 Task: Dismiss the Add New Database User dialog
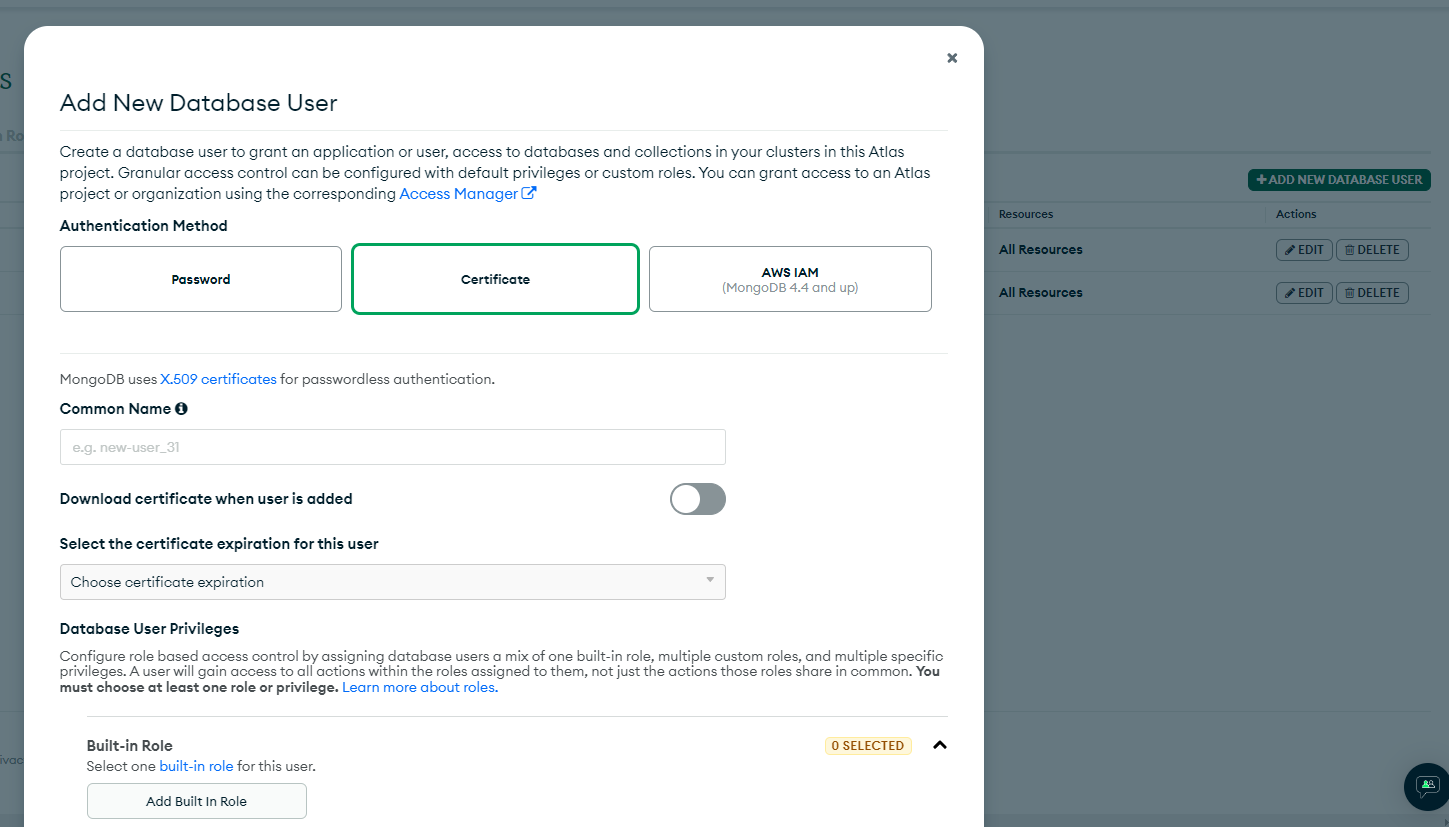click(951, 58)
